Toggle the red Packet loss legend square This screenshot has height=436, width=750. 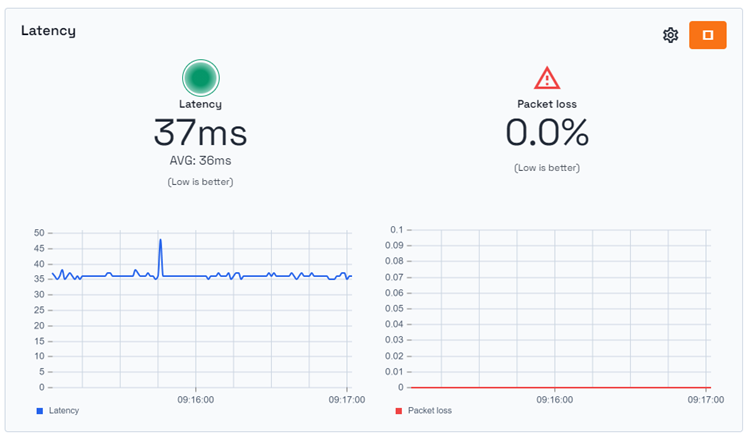pyautogui.click(x=398, y=411)
